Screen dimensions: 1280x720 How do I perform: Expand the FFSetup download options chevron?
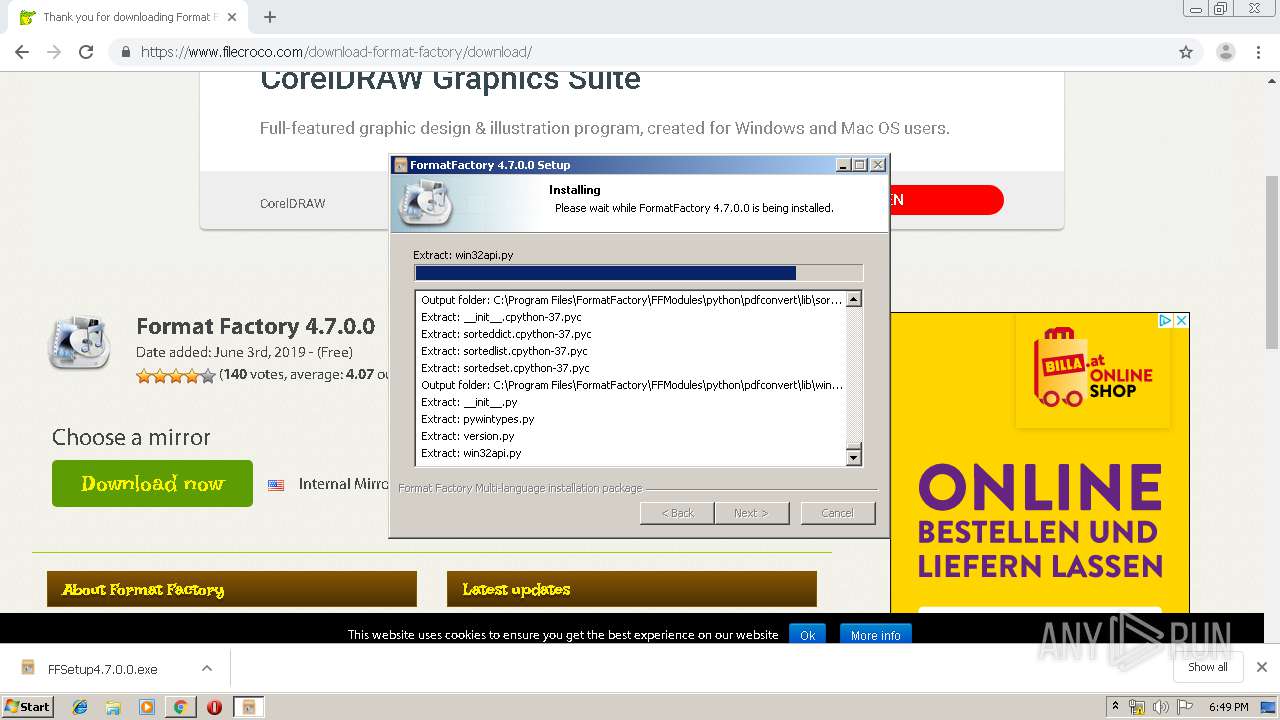pos(207,668)
